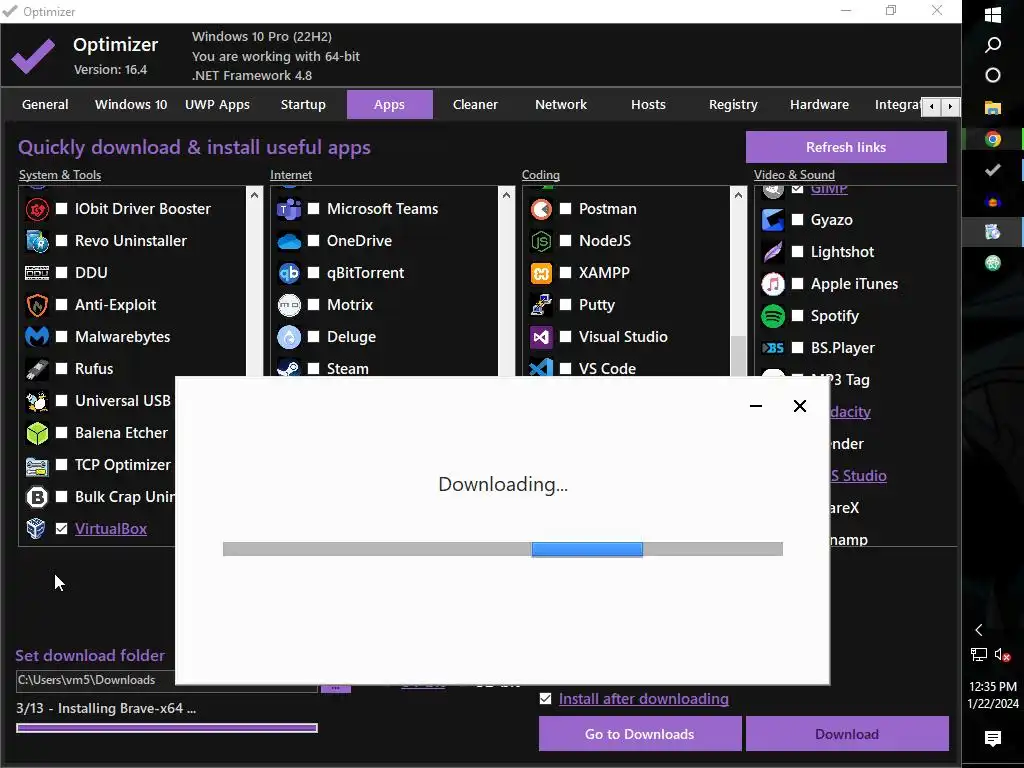Check the Microsoft Teams checkbox
The width and height of the screenshot is (1024, 768).
314,208
